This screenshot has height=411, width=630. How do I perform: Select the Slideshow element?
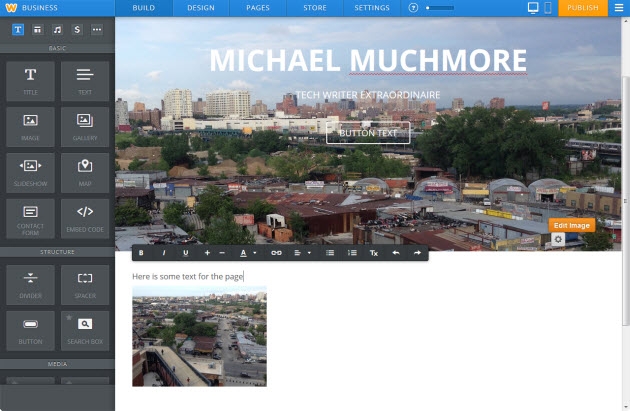pos(30,171)
